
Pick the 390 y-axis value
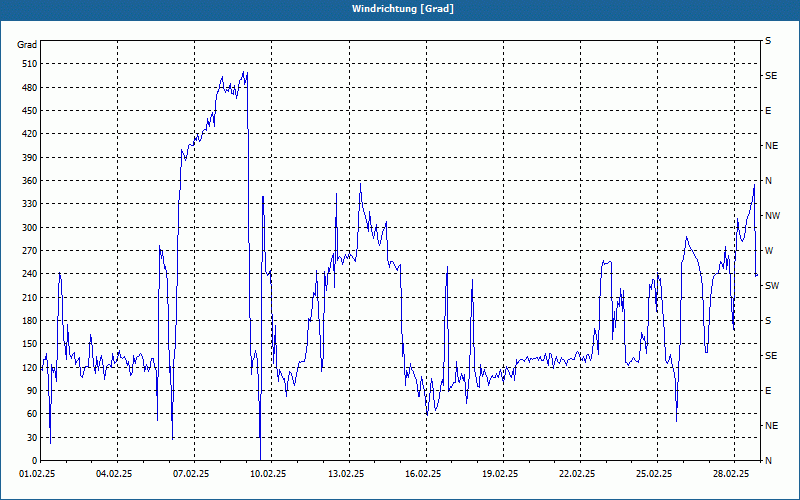coord(30,158)
